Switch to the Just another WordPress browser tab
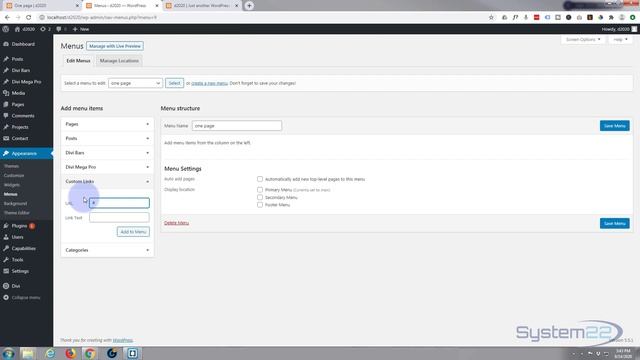Viewport: 640px width, 360px height. pos(202,6)
